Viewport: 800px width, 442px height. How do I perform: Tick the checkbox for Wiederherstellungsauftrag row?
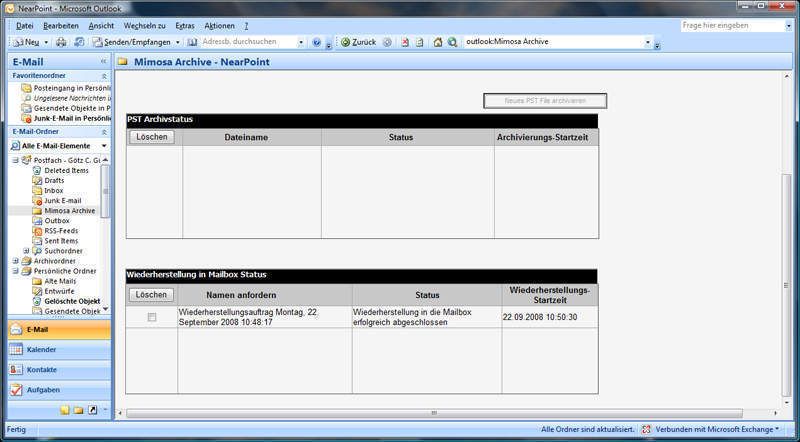[152, 317]
